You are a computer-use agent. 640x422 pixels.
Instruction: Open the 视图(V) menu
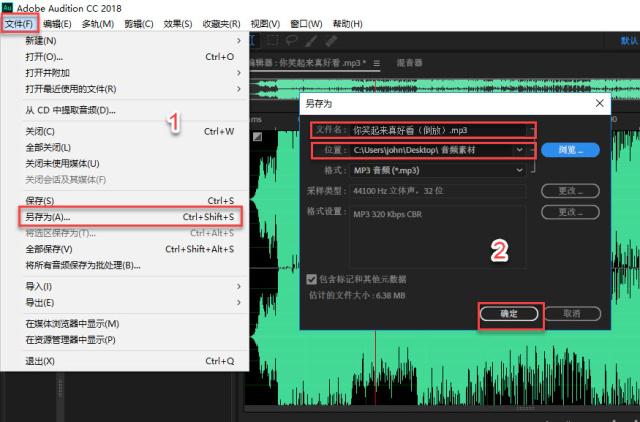(x=265, y=24)
